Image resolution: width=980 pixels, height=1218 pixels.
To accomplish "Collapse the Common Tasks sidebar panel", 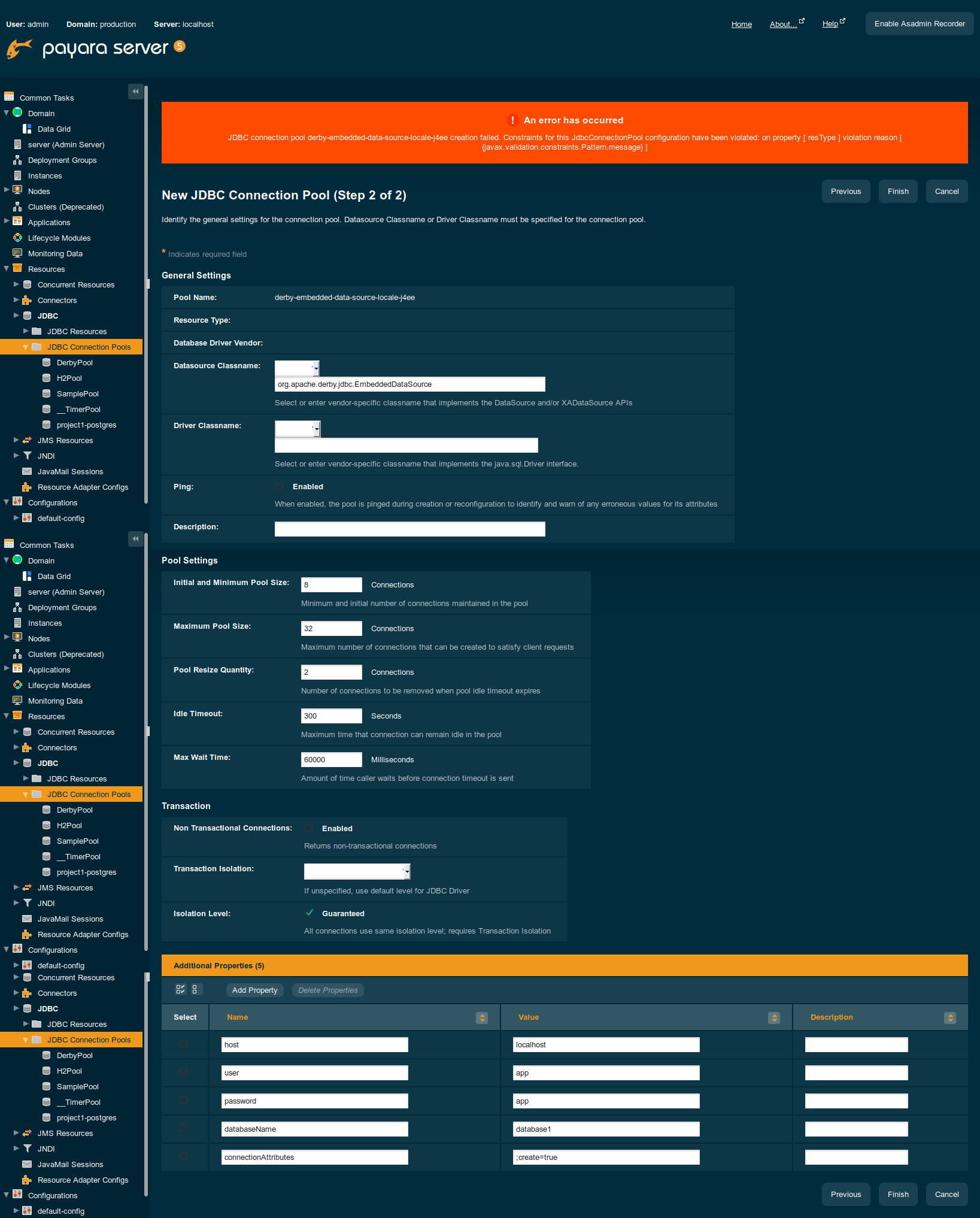I will (x=135, y=92).
